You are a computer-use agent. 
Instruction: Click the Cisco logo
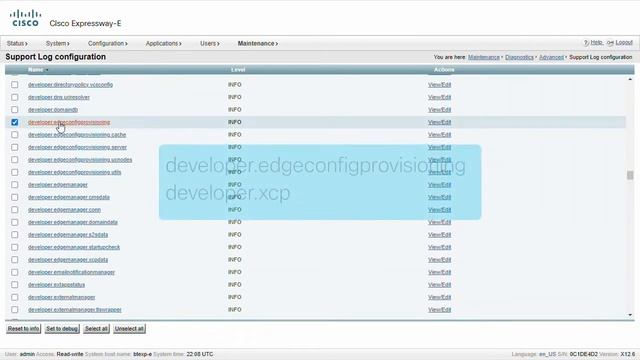click(x=25, y=18)
